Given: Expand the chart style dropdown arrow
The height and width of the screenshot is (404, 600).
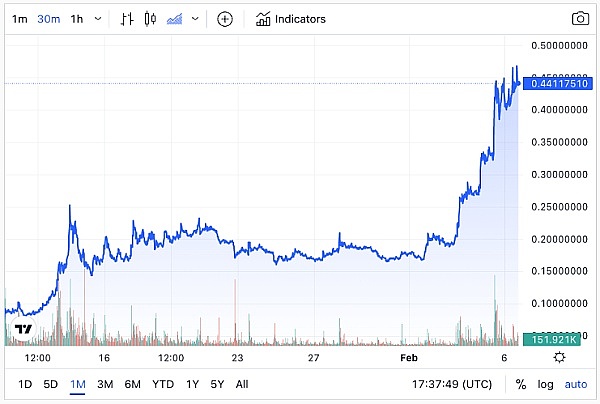Looking at the screenshot, I should (195, 19).
